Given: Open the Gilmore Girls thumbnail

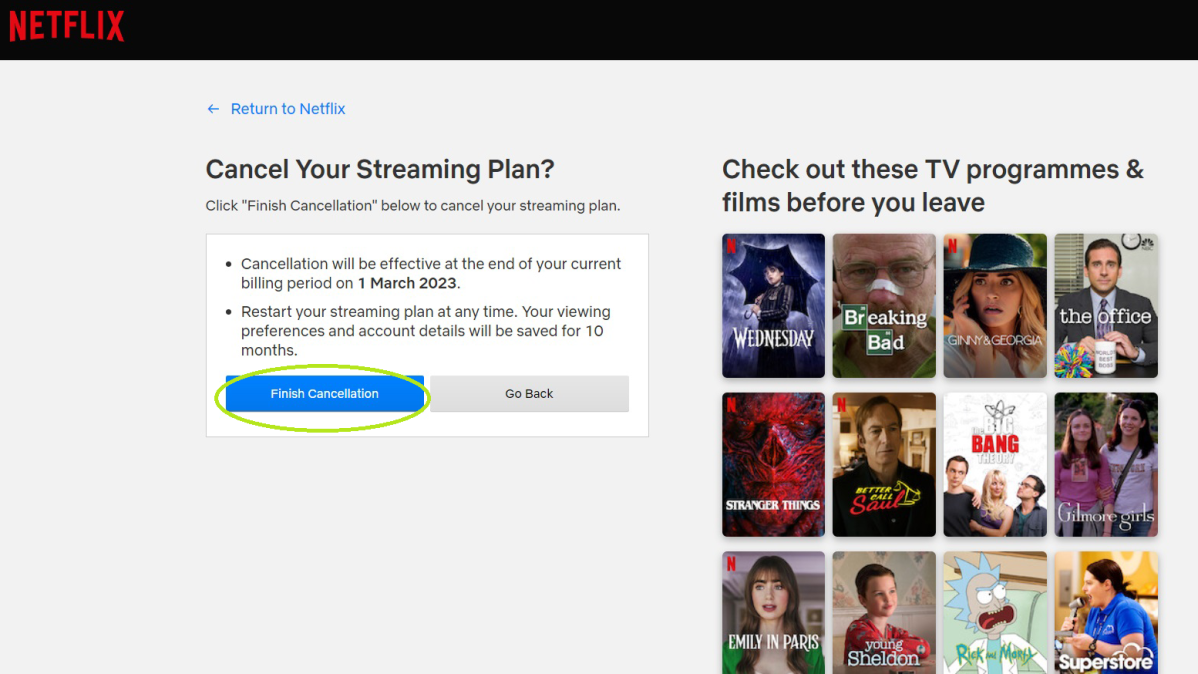Looking at the screenshot, I should pyautogui.click(x=1106, y=465).
